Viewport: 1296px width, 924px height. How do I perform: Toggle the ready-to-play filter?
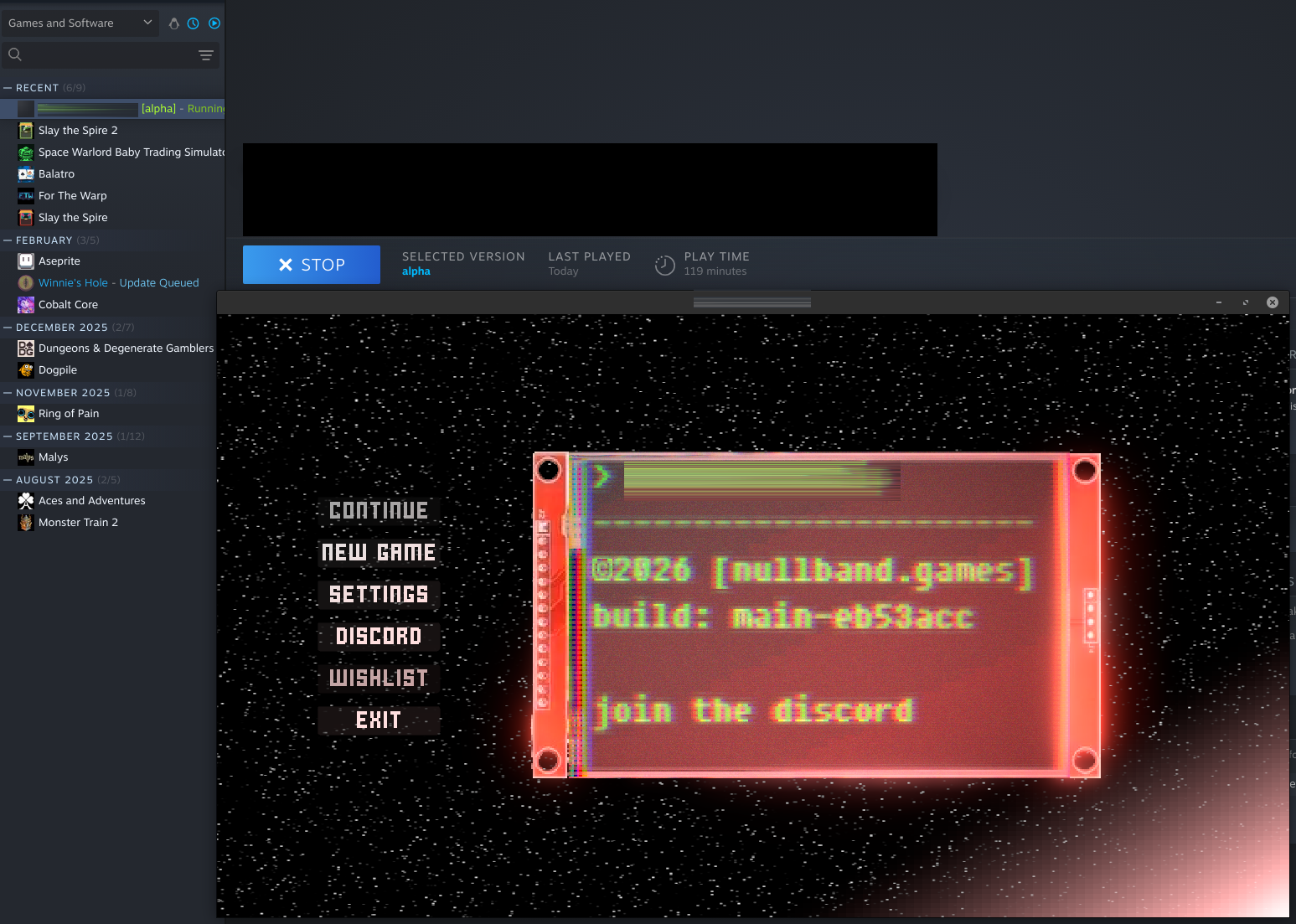pos(214,23)
